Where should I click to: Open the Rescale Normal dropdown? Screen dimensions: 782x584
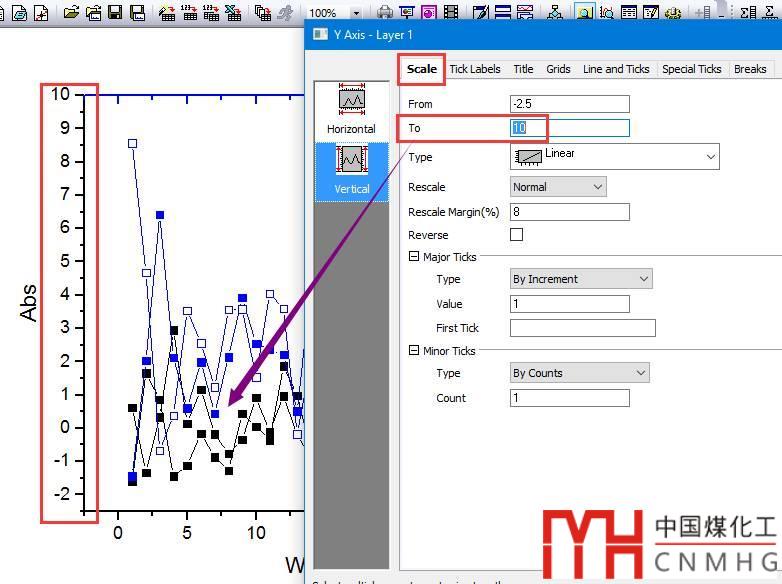tap(558, 187)
